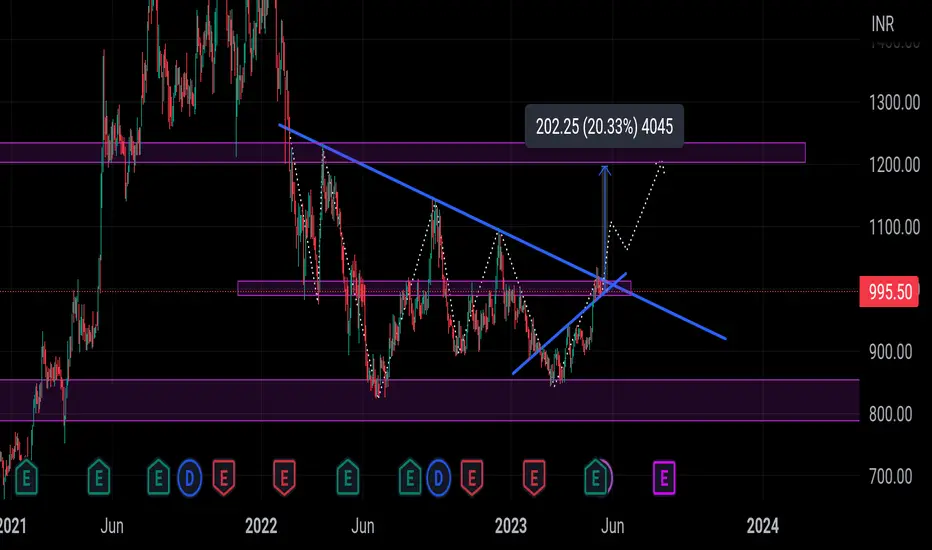Viewport: 932px width, 550px height.
Task: Click red E marker right of 2022 dividend marker
Action: [x=472, y=477]
